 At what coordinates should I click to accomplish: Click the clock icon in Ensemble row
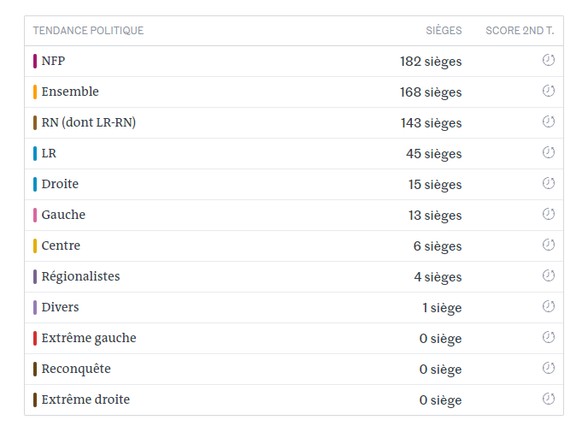[549, 91]
